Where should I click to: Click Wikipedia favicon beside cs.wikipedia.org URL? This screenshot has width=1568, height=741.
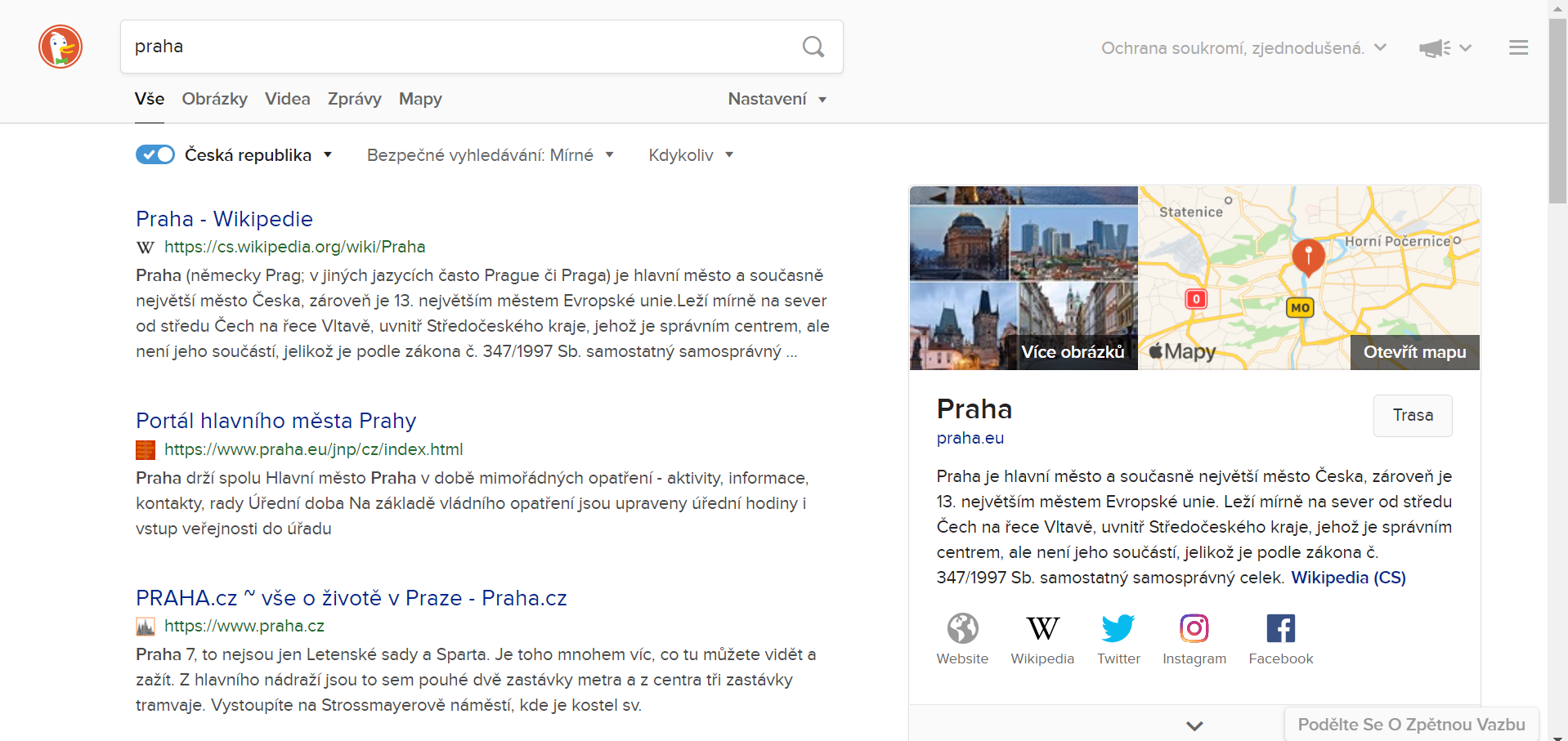pyautogui.click(x=146, y=248)
